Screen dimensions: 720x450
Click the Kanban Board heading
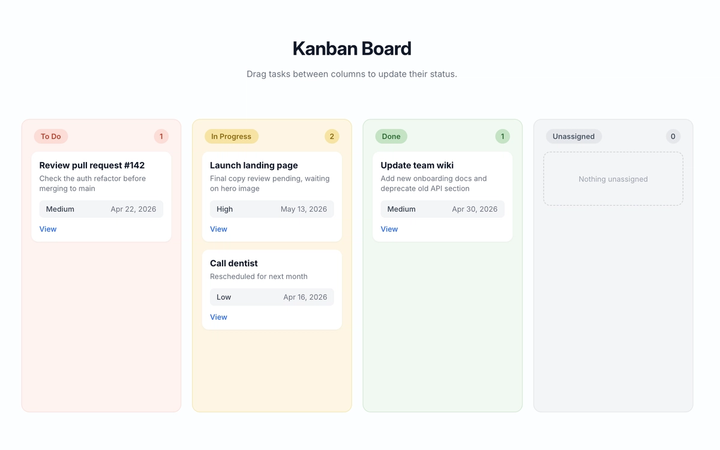[x=352, y=49]
